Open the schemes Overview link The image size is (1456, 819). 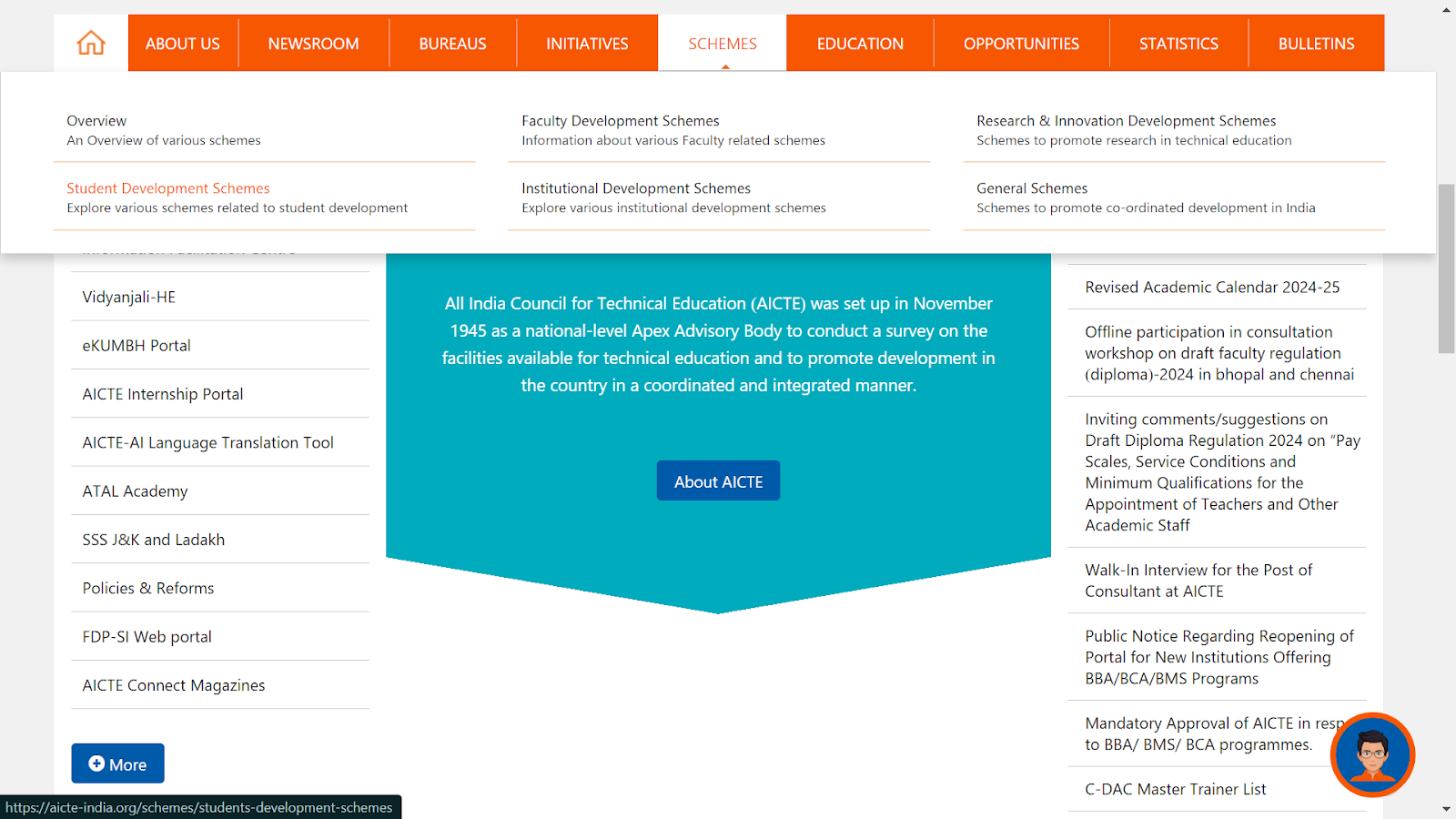point(96,121)
